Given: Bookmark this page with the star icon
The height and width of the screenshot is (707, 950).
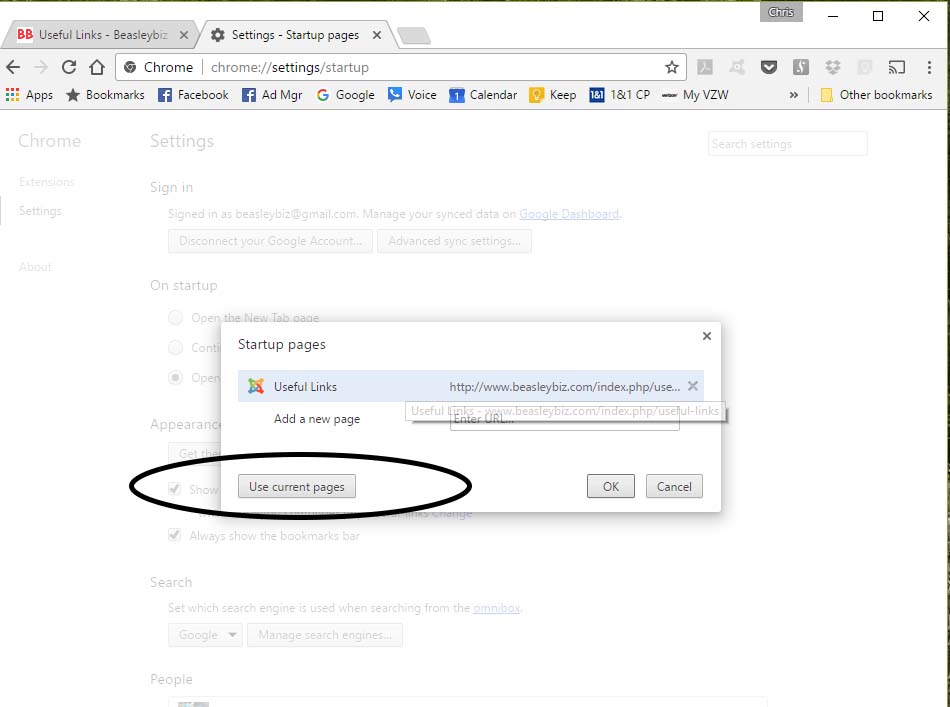Looking at the screenshot, I should [x=672, y=67].
